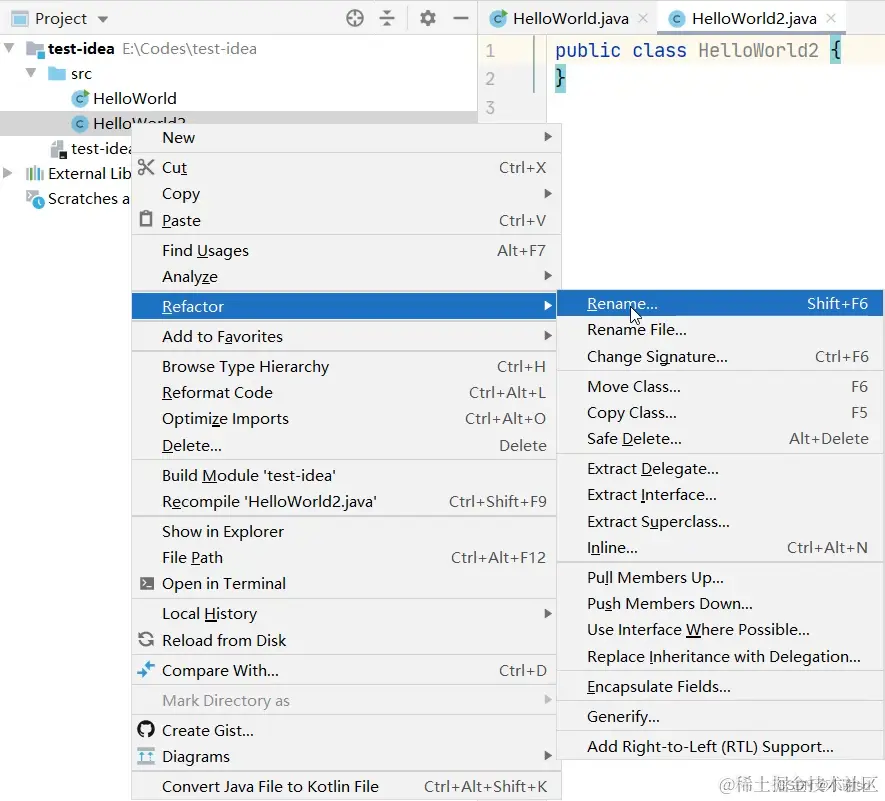Choose Push Members Down... item

720,603
